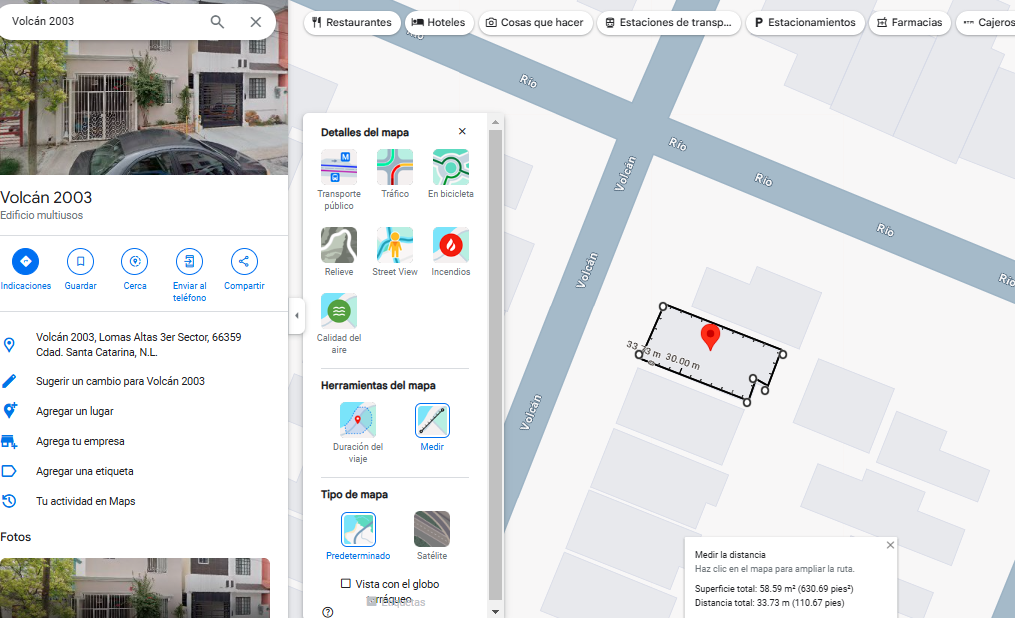Send to phone with Enviar al teléfono

tap(190, 261)
